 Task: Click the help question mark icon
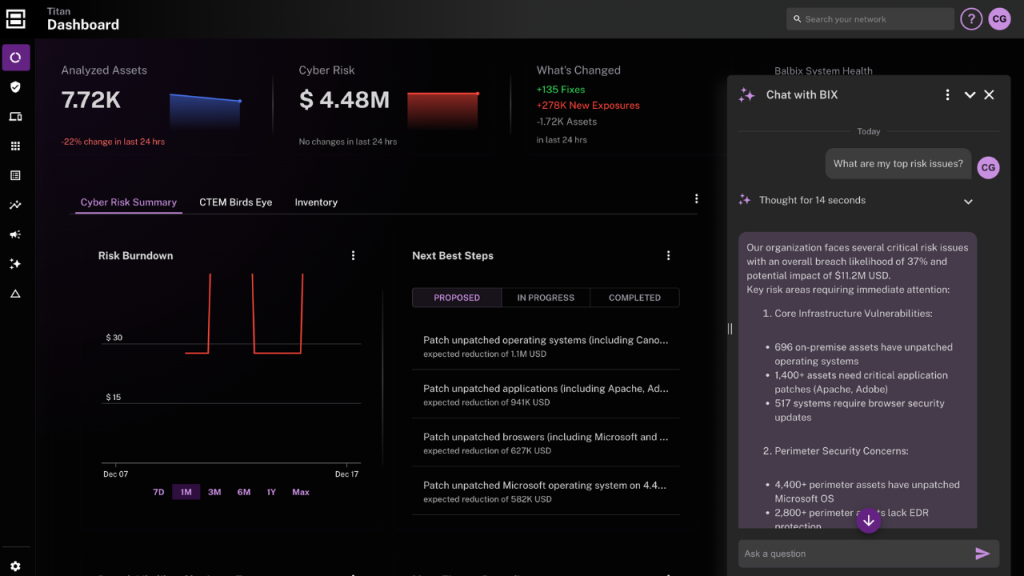(970, 19)
